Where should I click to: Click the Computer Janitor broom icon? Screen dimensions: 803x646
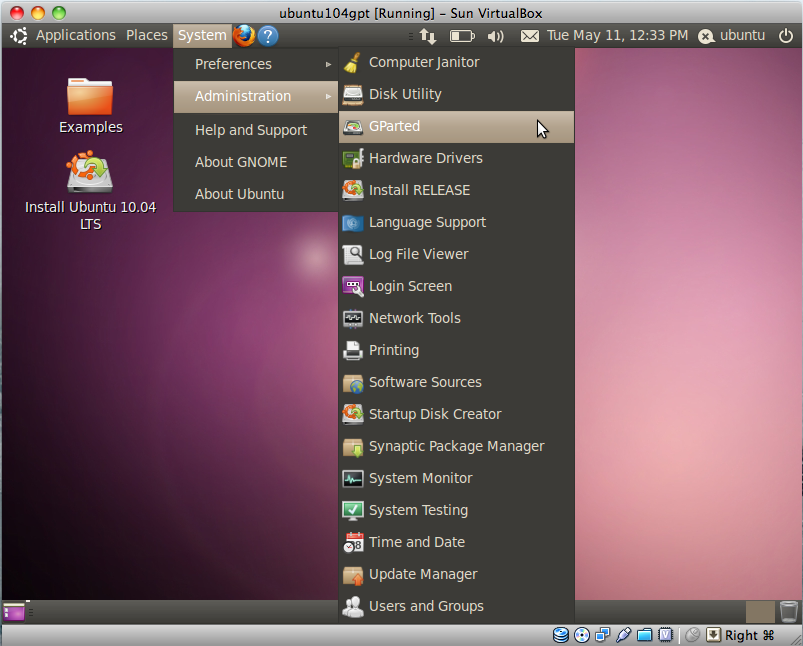click(x=353, y=62)
